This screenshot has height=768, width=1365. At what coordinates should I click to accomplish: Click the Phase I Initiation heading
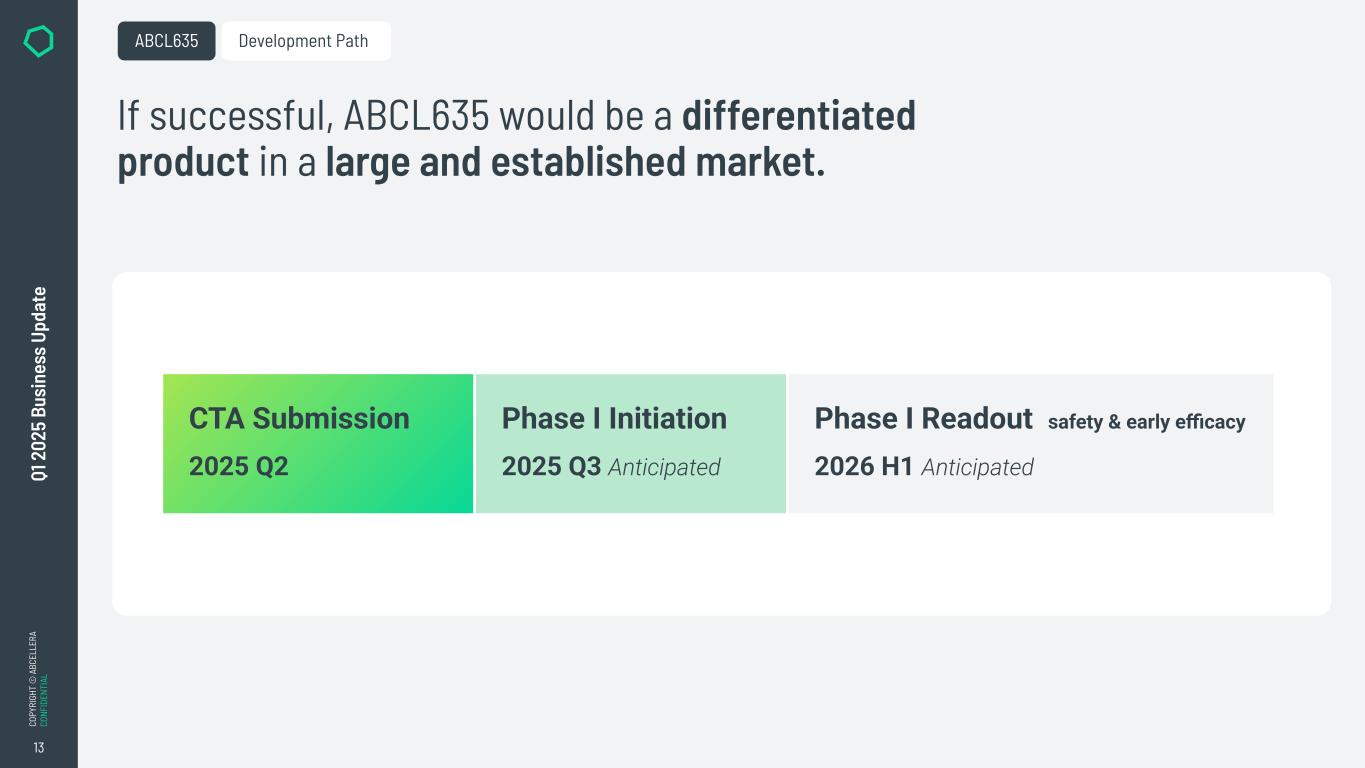614,418
